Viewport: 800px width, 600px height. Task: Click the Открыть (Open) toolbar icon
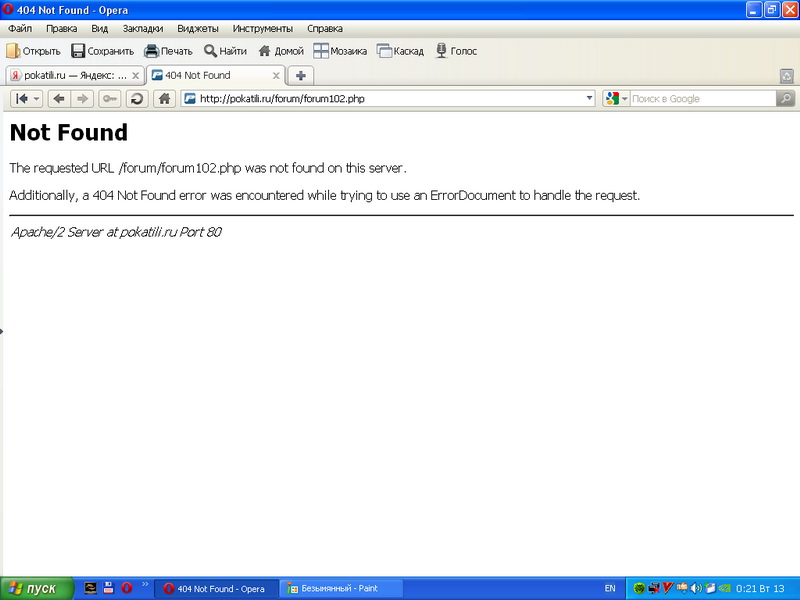(x=14, y=51)
